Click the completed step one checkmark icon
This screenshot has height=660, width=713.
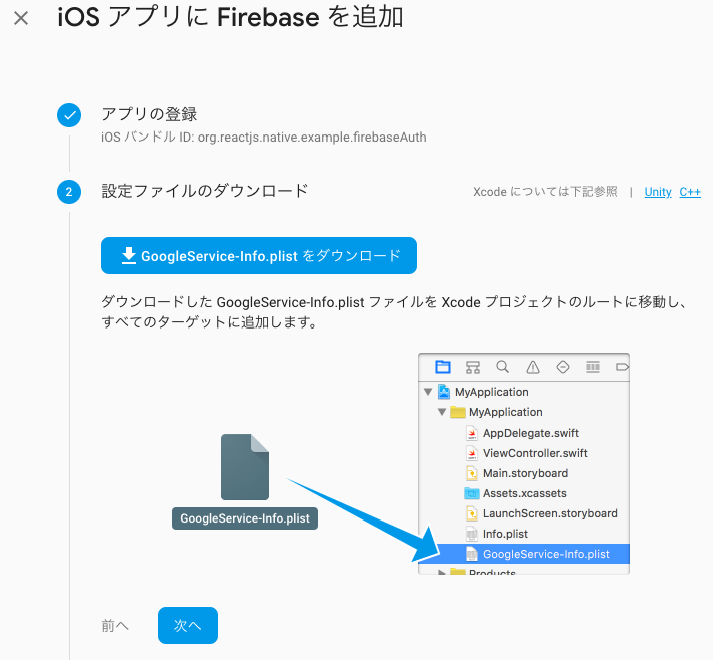coord(69,115)
